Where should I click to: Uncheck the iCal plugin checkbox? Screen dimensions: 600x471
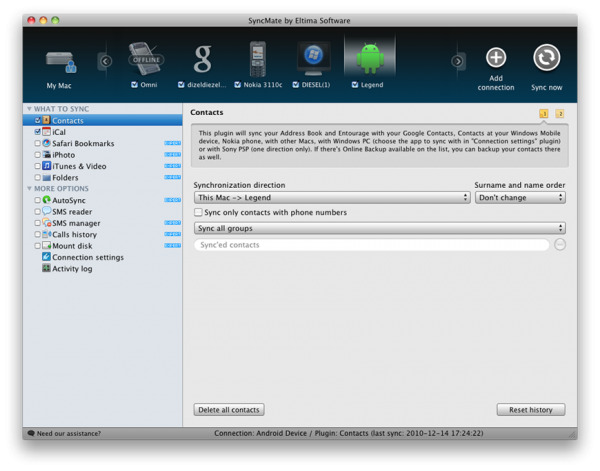coord(38,132)
